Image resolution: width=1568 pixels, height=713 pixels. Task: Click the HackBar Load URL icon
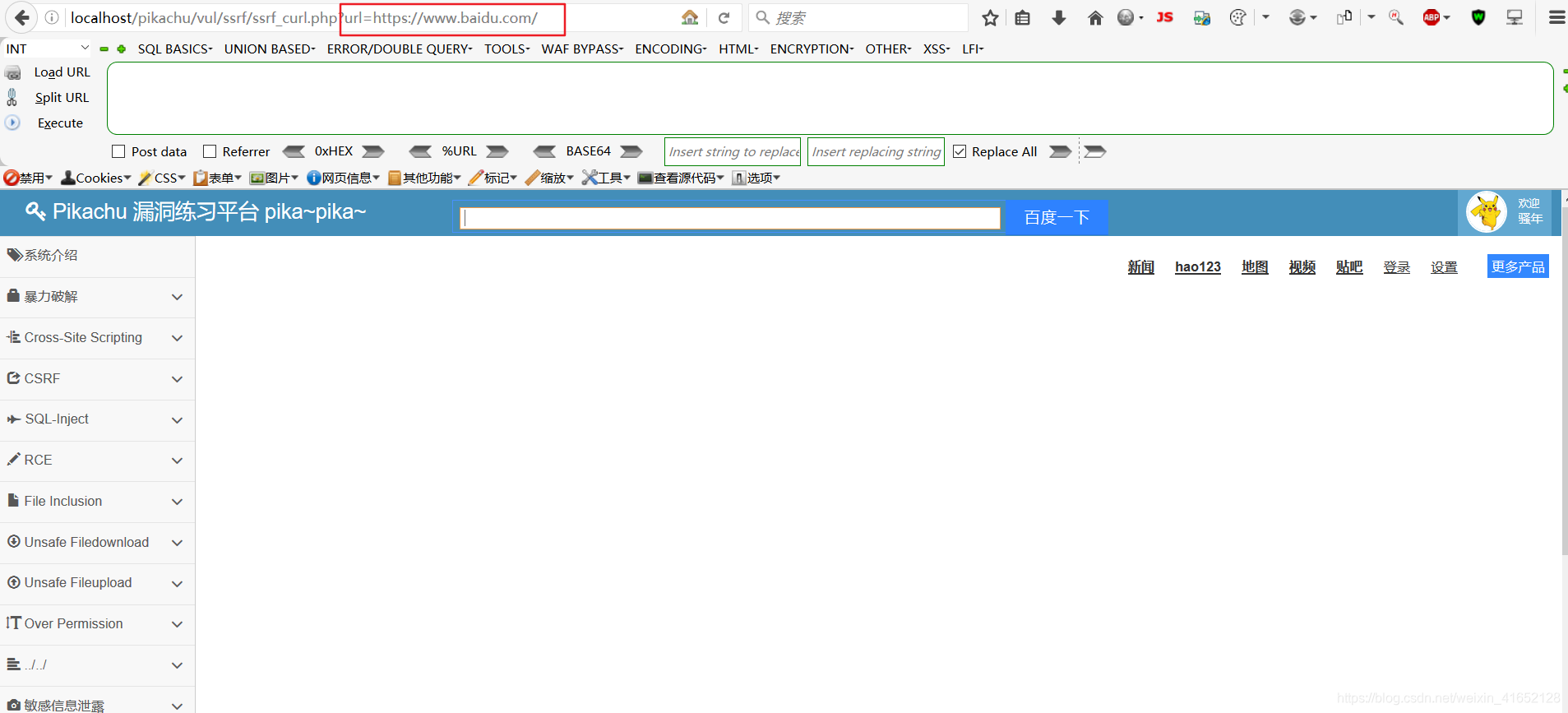click(x=13, y=72)
